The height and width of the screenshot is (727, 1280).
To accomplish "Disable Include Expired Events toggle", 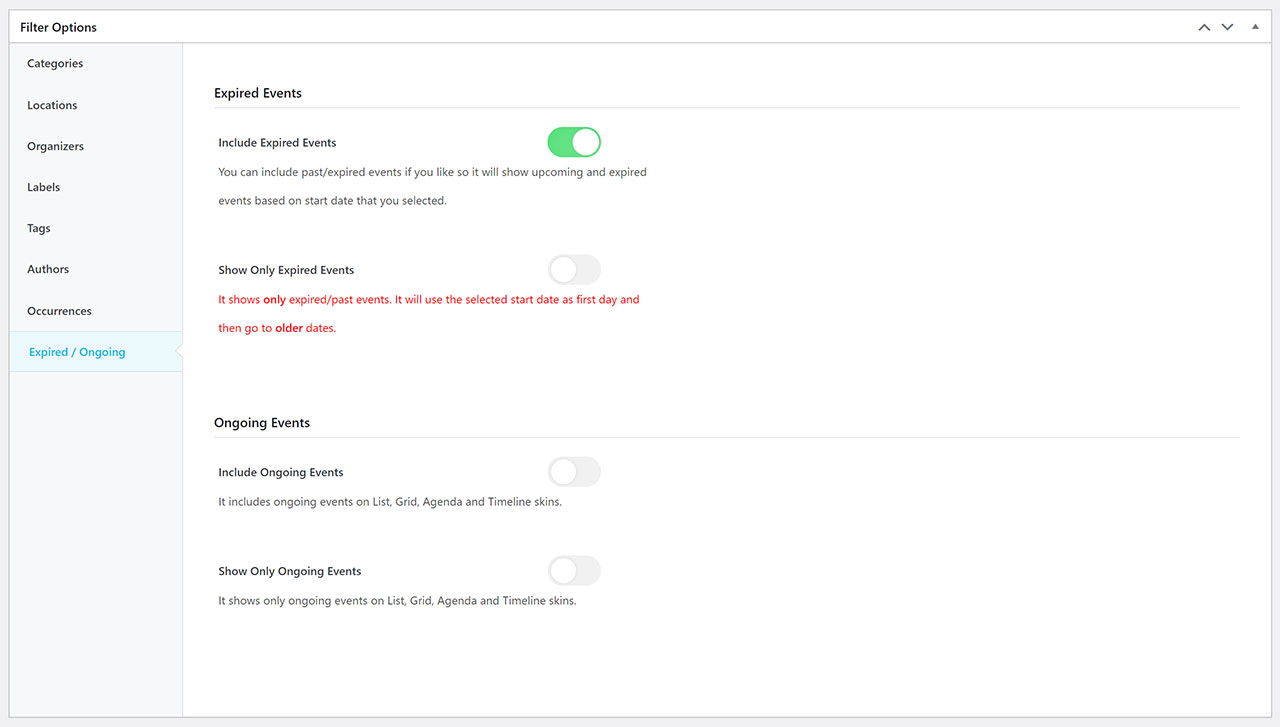I will (574, 142).
